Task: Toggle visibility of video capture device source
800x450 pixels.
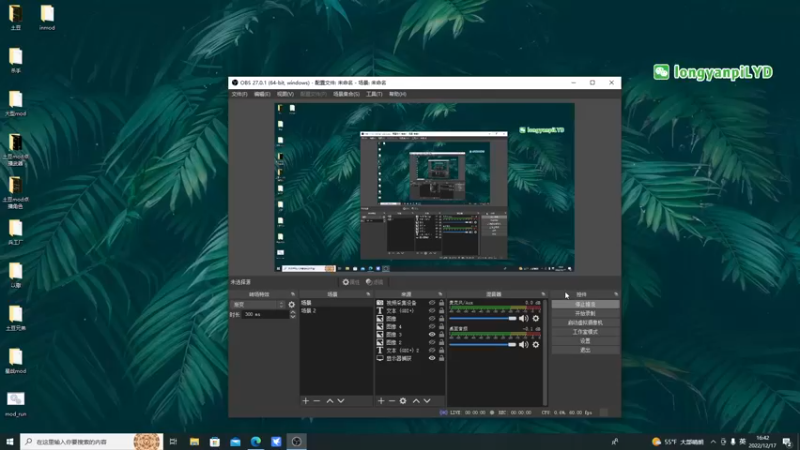Action: (432, 303)
